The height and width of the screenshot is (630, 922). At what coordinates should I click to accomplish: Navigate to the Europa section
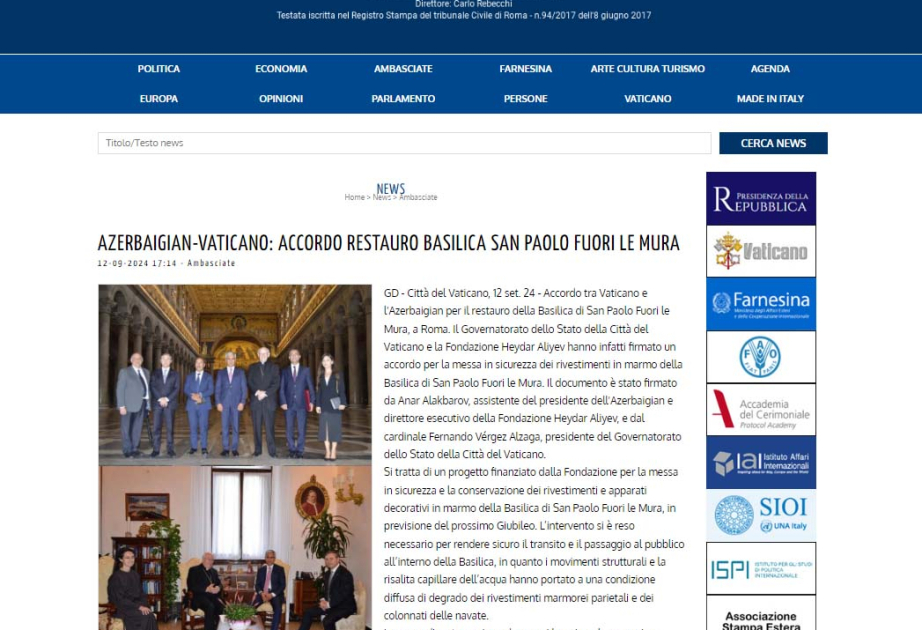pyautogui.click(x=159, y=99)
